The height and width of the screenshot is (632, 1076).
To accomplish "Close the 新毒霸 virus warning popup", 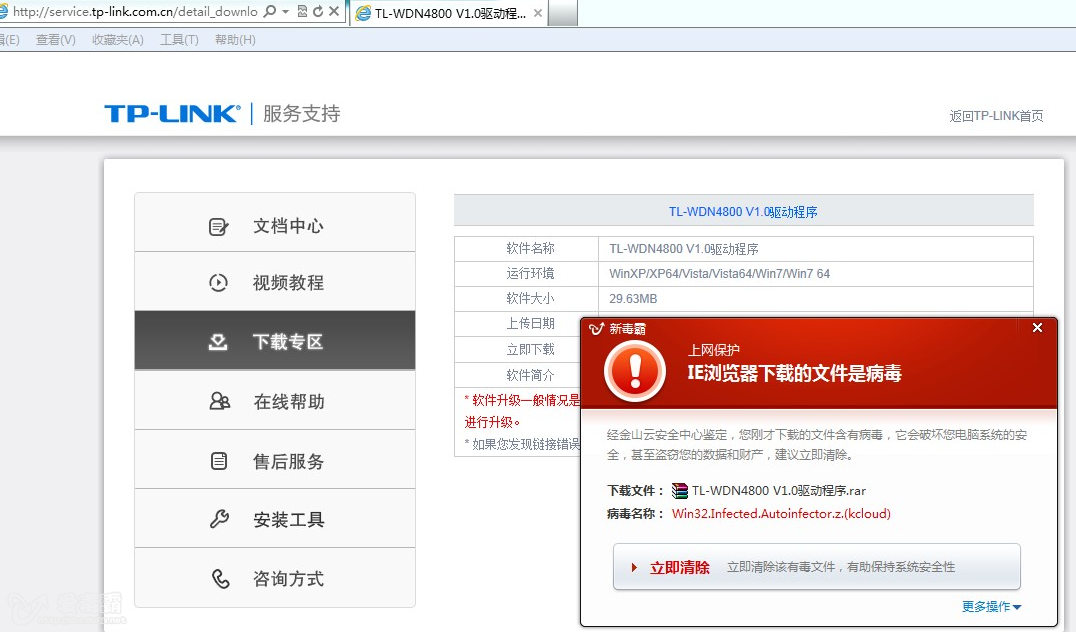I will click(x=1038, y=328).
